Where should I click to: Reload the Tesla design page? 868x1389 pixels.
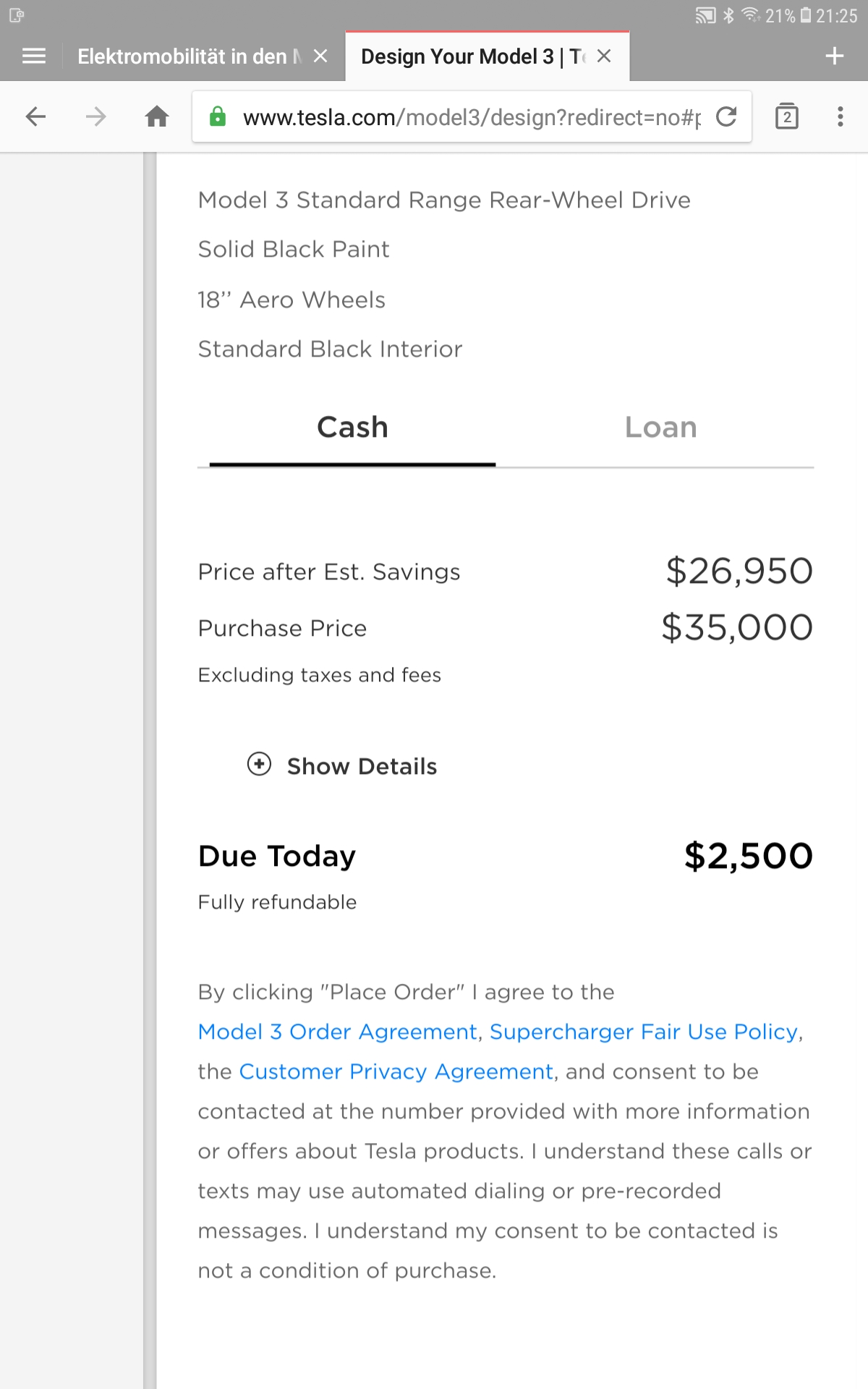(x=726, y=116)
